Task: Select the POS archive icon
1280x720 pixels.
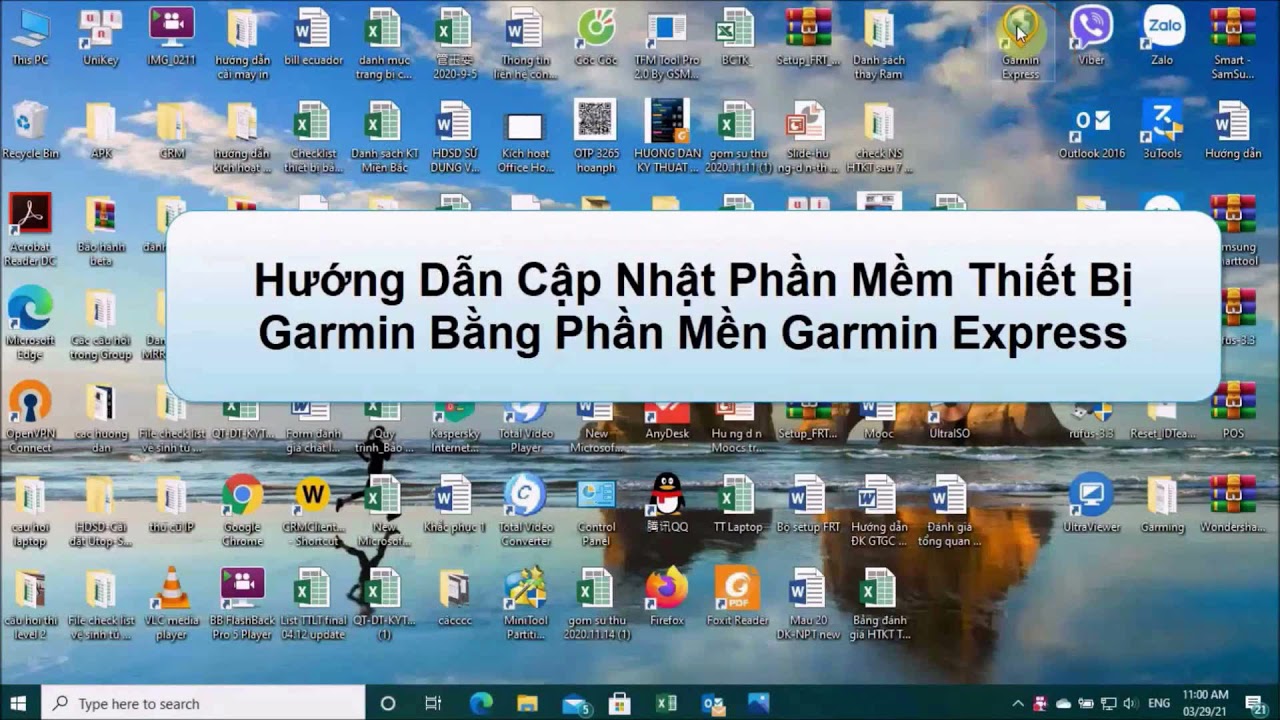Action: point(1233,410)
